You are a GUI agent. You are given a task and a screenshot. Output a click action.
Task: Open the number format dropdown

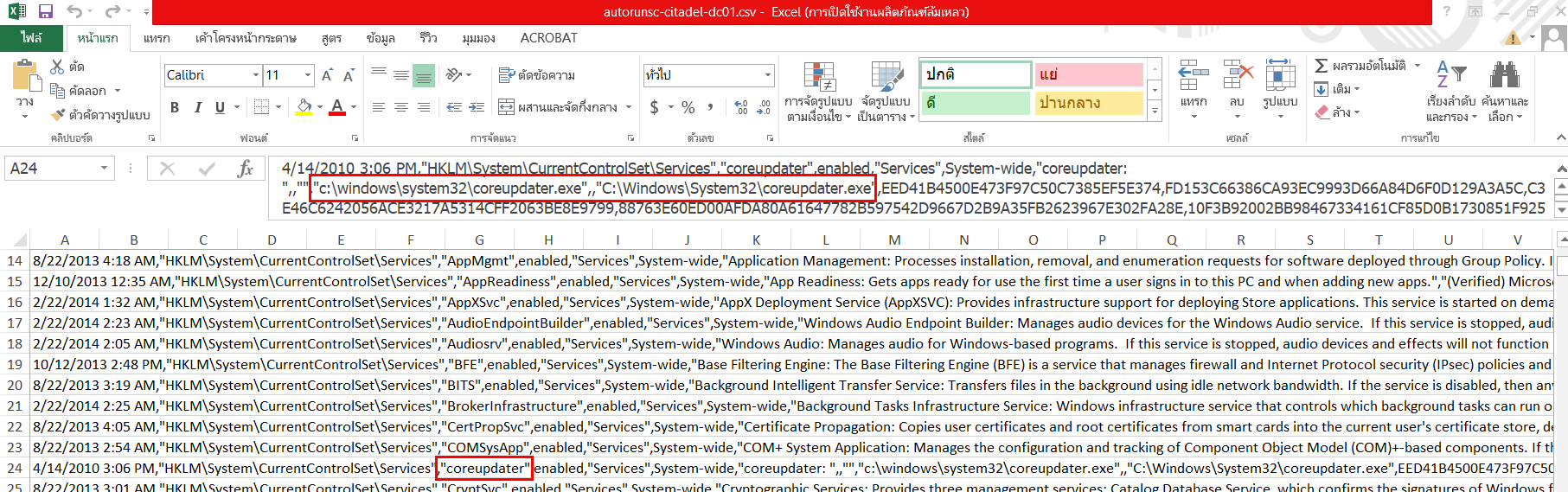[x=767, y=75]
